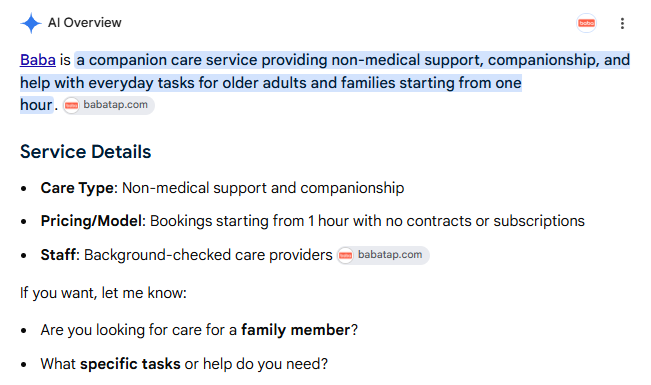Click the Staff bullet label

(x=60, y=255)
